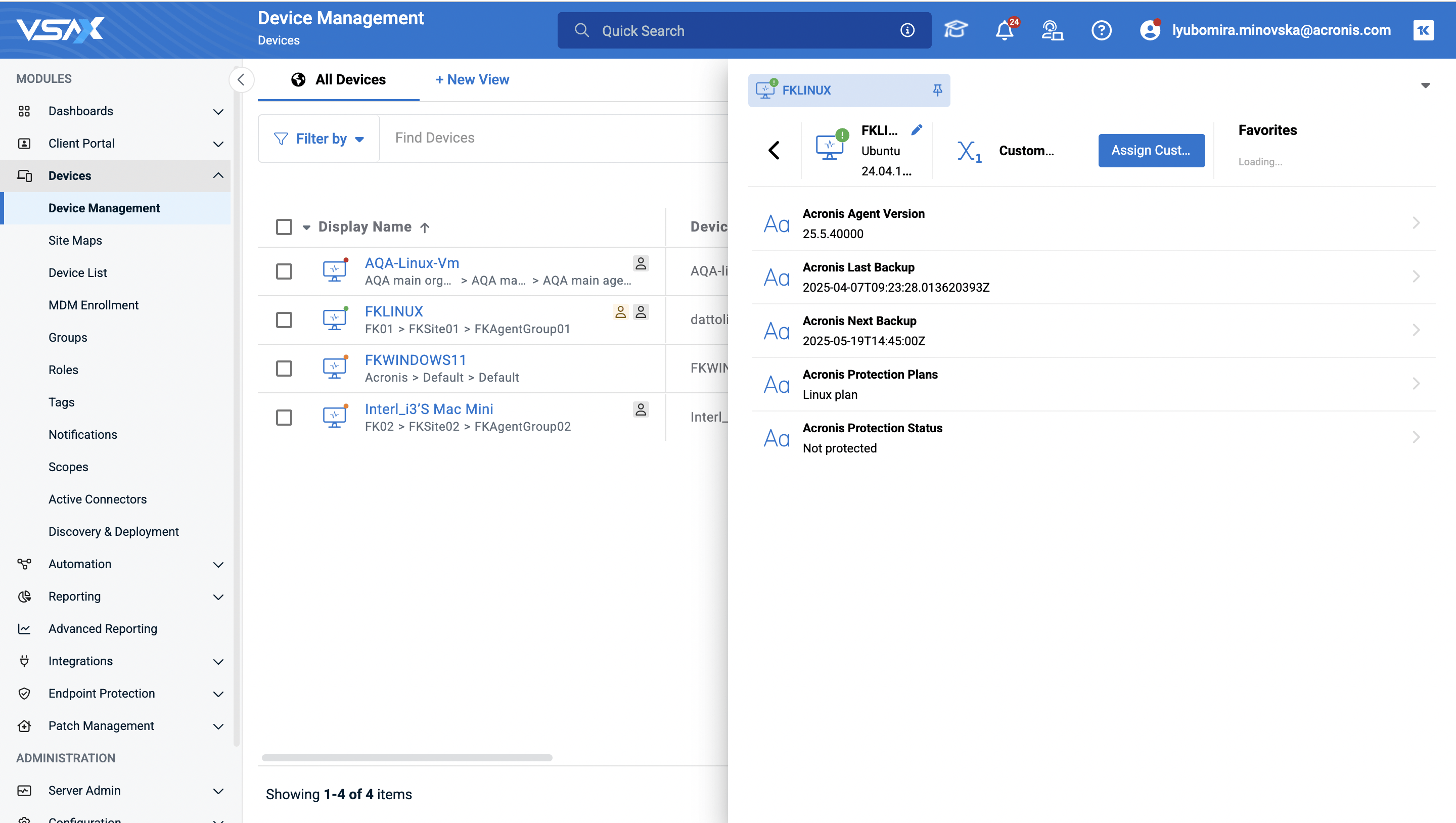This screenshot has height=823, width=1456.
Task: Open Active Connectors menu item
Action: point(97,499)
